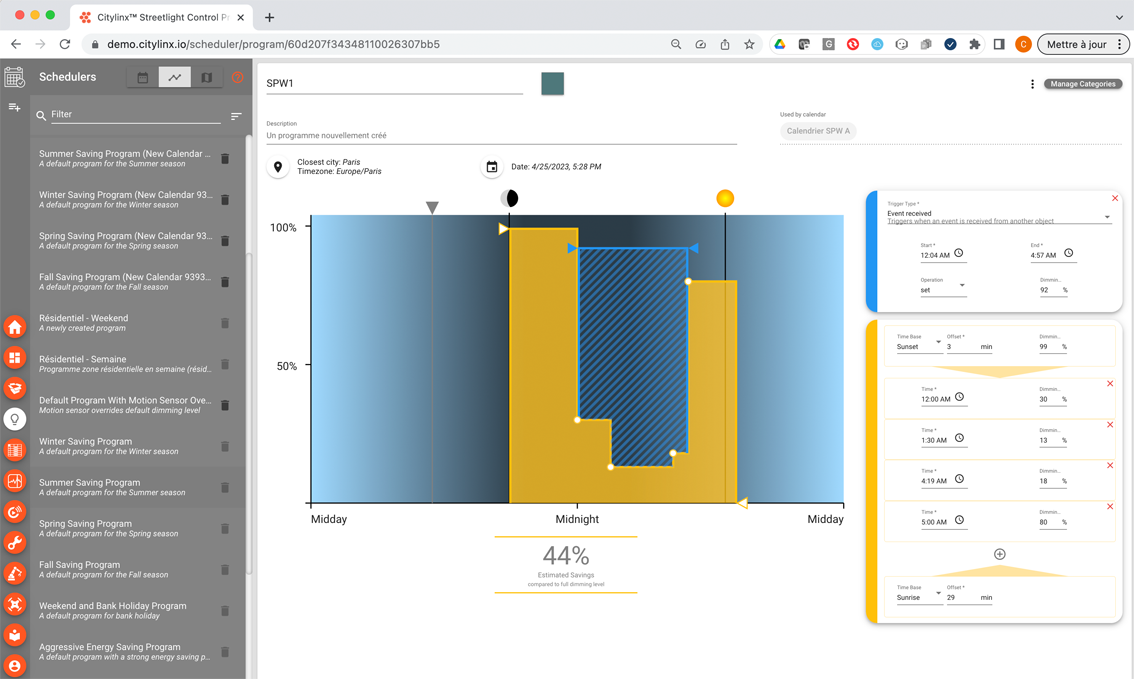
Task: Click the half-moon sunset marker on graph
Action: point(509,198)
